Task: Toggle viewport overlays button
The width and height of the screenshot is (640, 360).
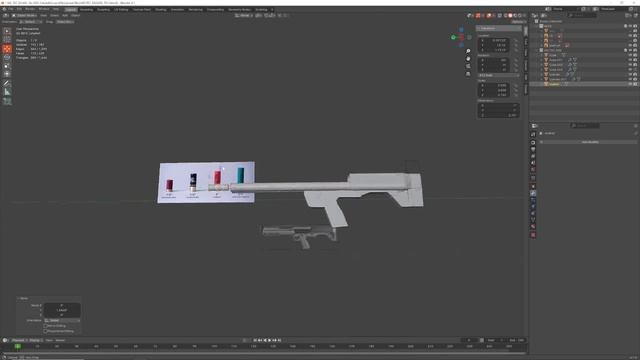Action: tap(489, 16)
